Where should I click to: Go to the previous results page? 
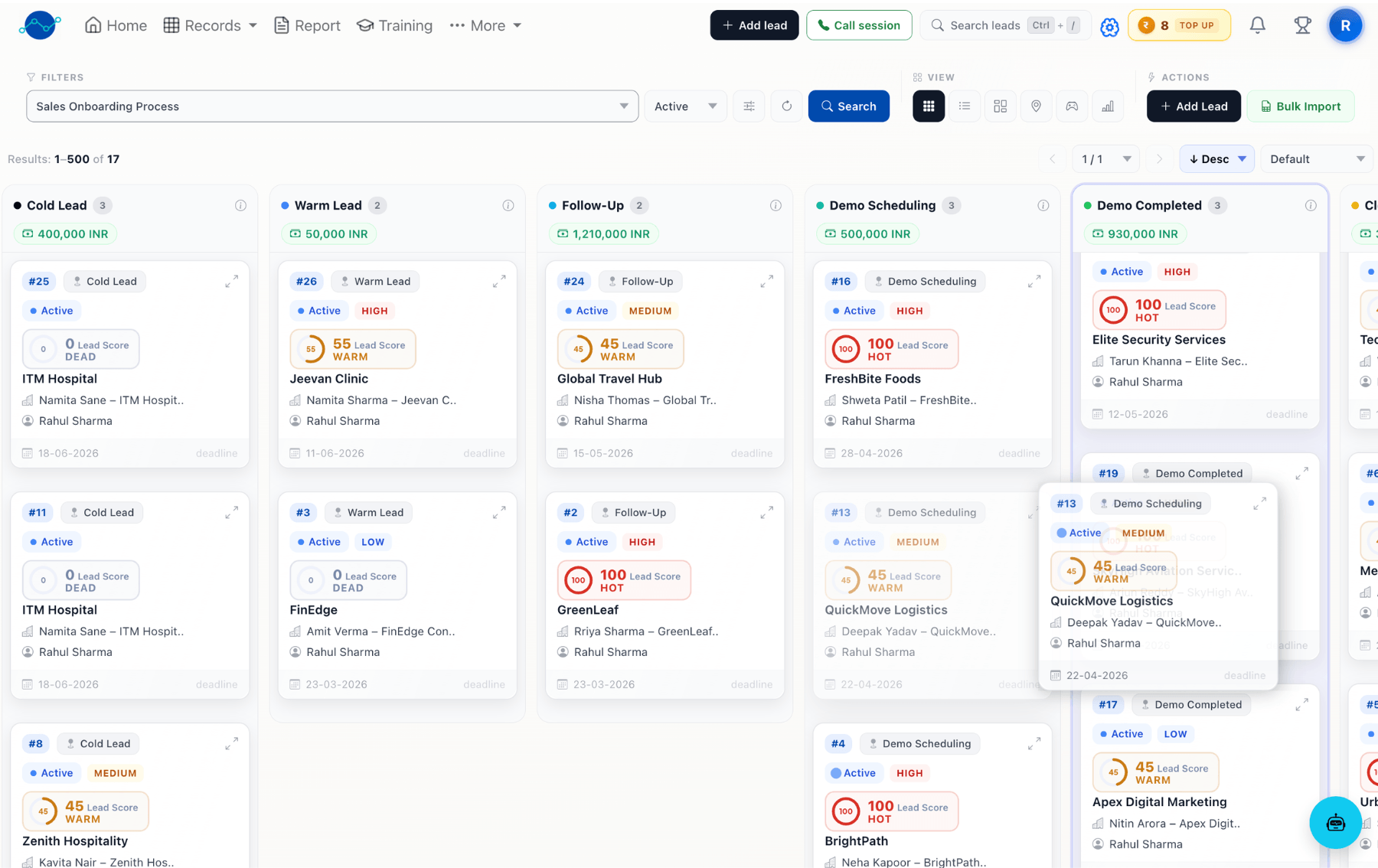[x=1052, y=159]
